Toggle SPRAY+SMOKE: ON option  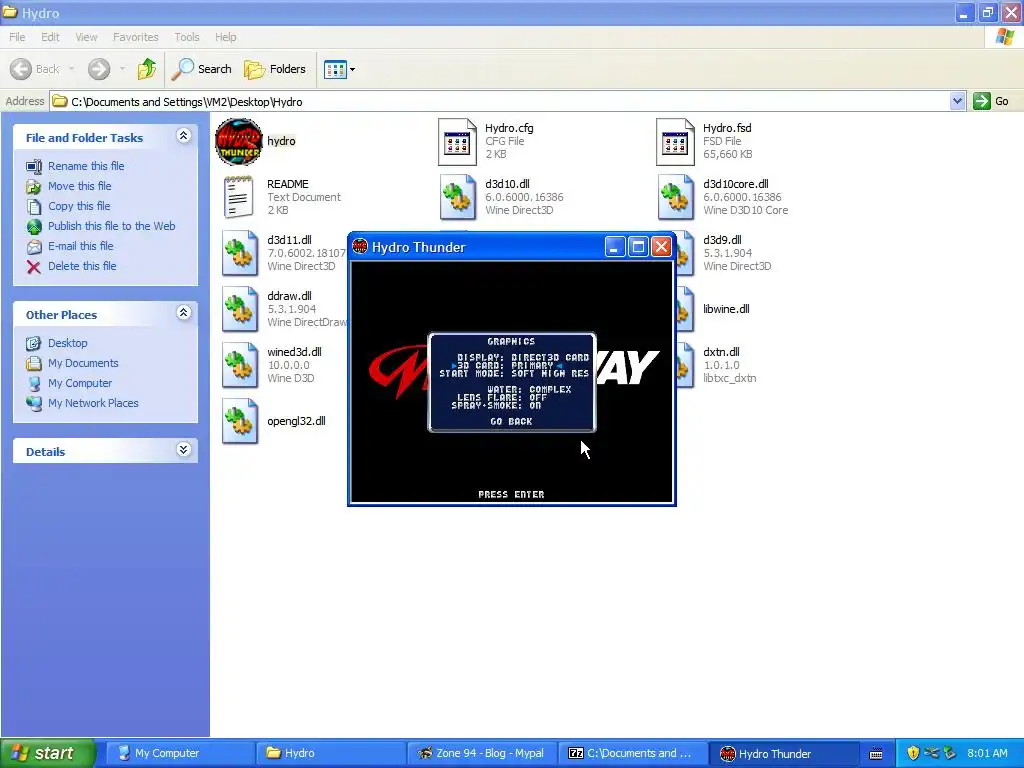[496, 406]
